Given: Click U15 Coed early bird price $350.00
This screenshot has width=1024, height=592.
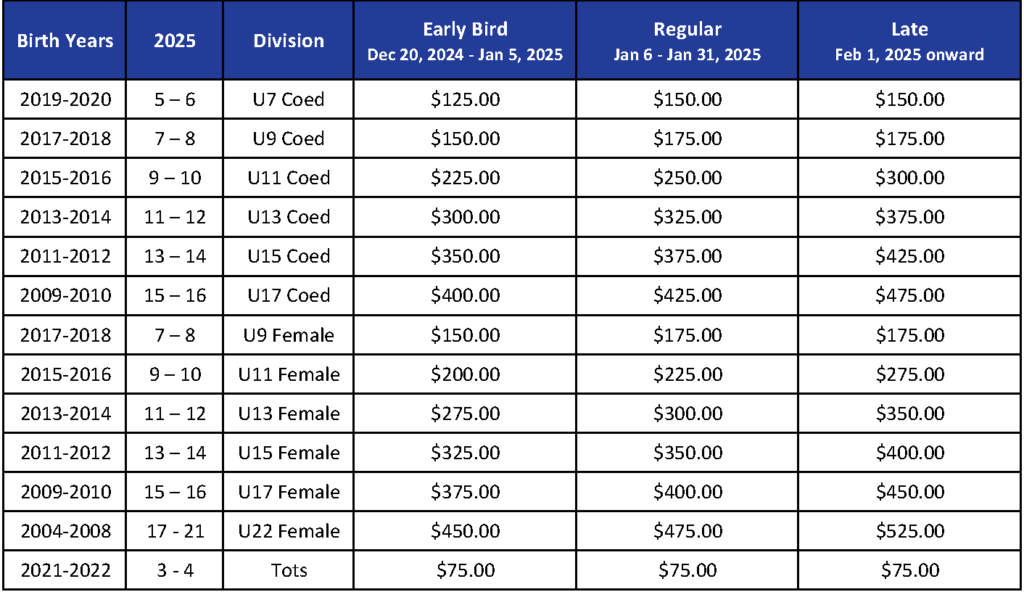Looking at the screenshot, I should 465,257.
